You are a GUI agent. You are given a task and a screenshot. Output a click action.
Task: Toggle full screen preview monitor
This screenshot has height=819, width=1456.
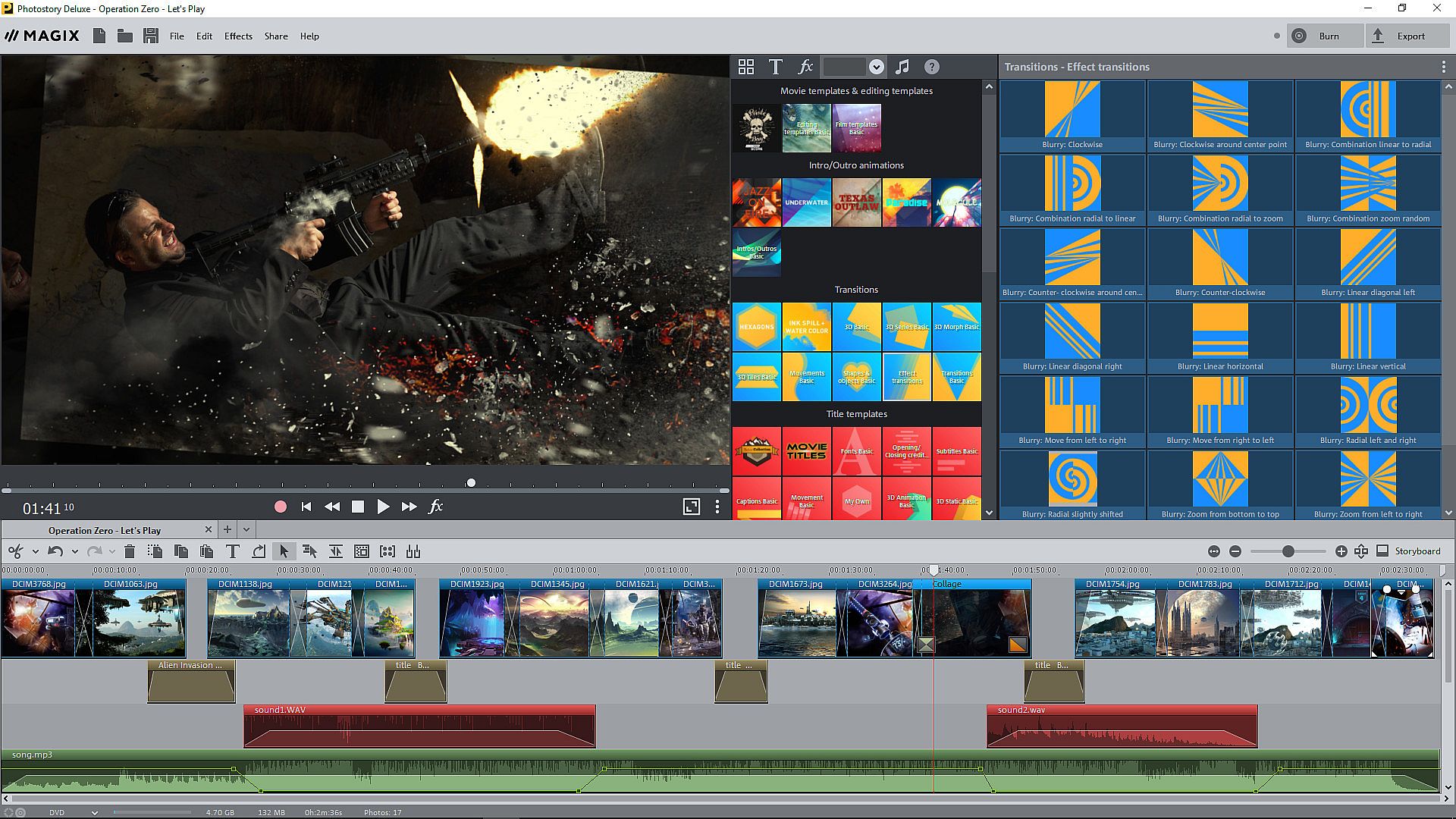[691, 507]
